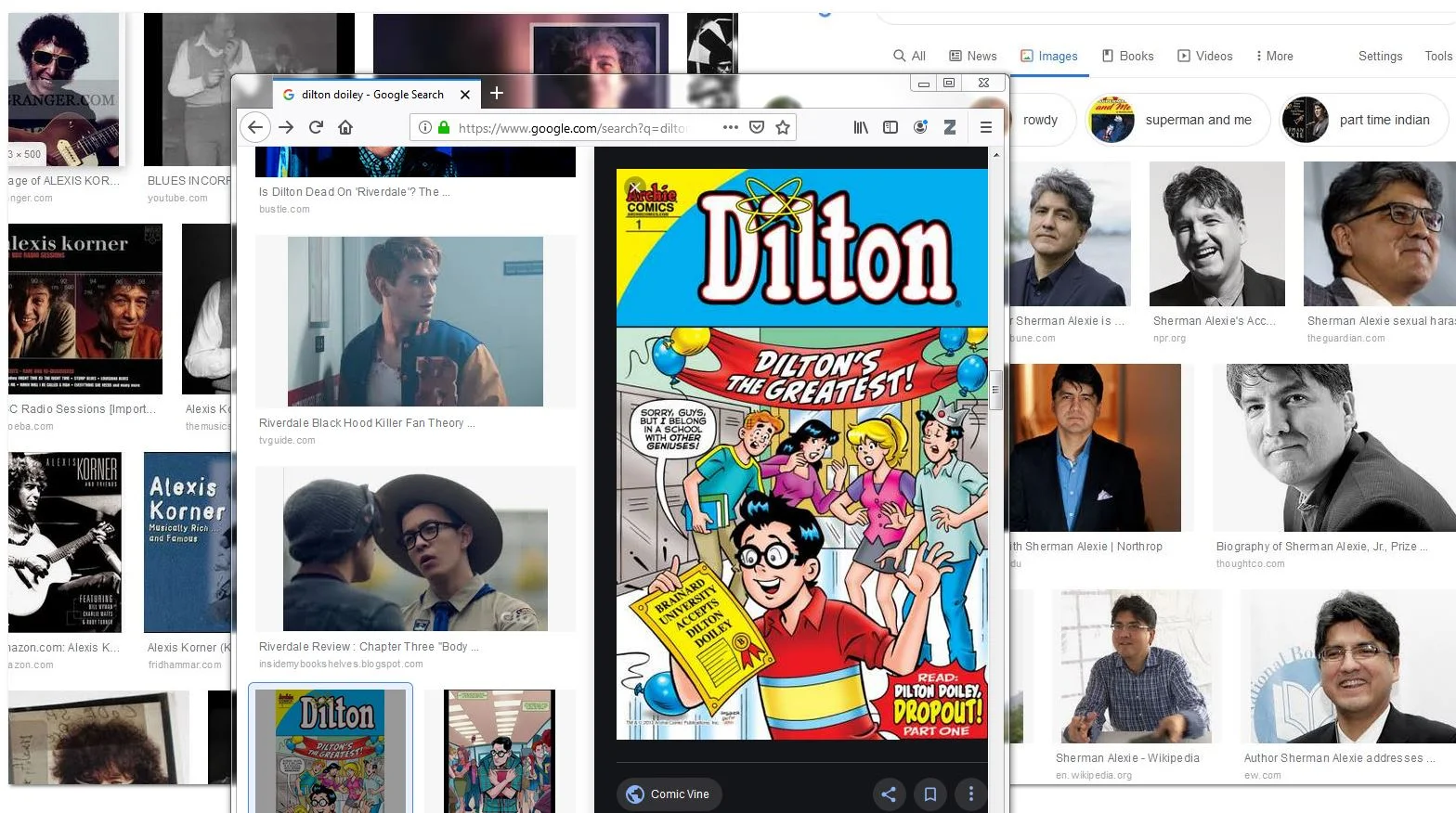Open 'Author Sherman Alexie addresses' caption link
The image size is (1456, 813).
(x=1340, y=758)
